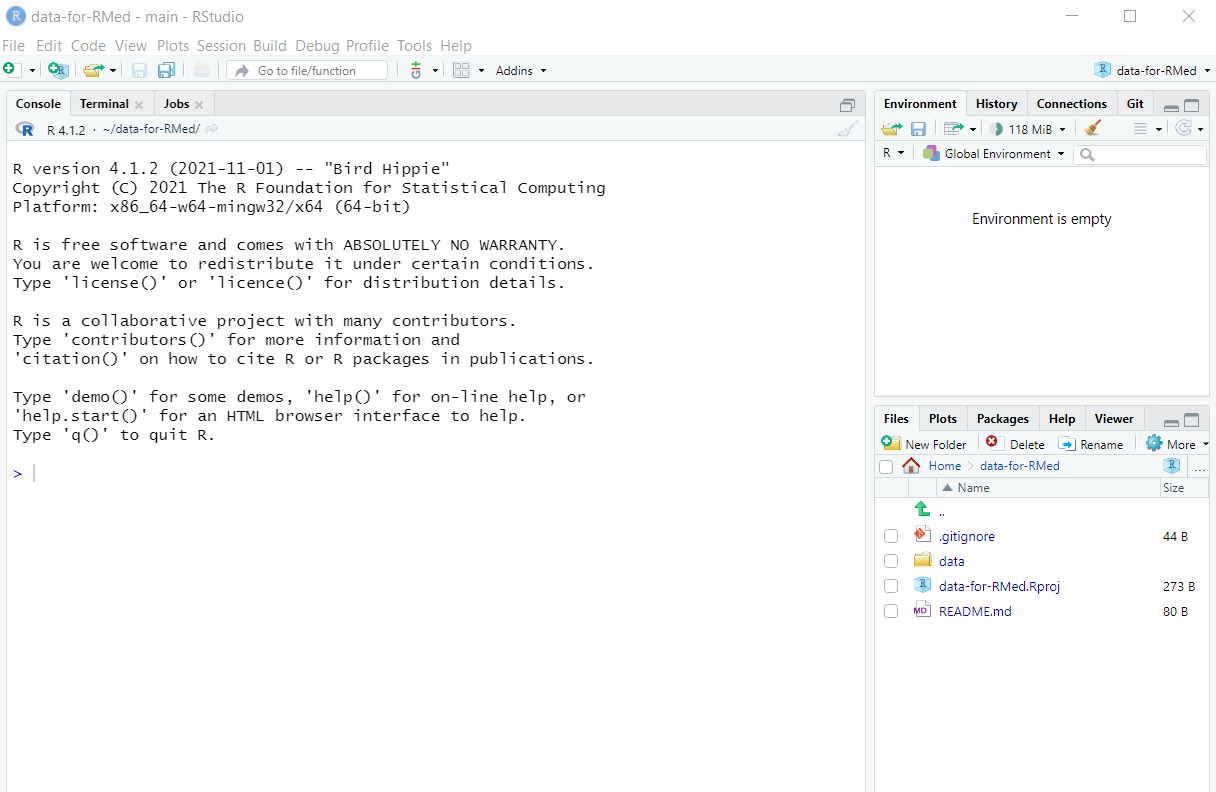Click the save all documents icon
The image size is (1216, 792).
(x=166, y=70)
